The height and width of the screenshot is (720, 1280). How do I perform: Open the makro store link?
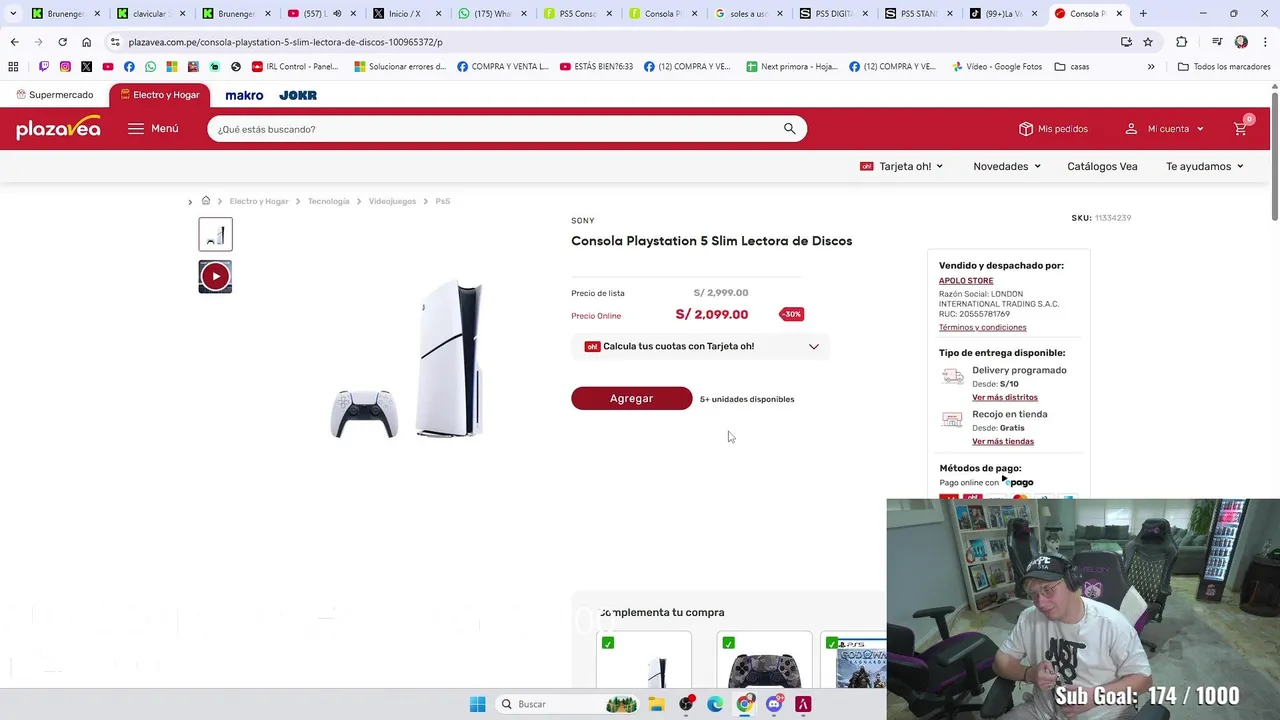(244, 95)
